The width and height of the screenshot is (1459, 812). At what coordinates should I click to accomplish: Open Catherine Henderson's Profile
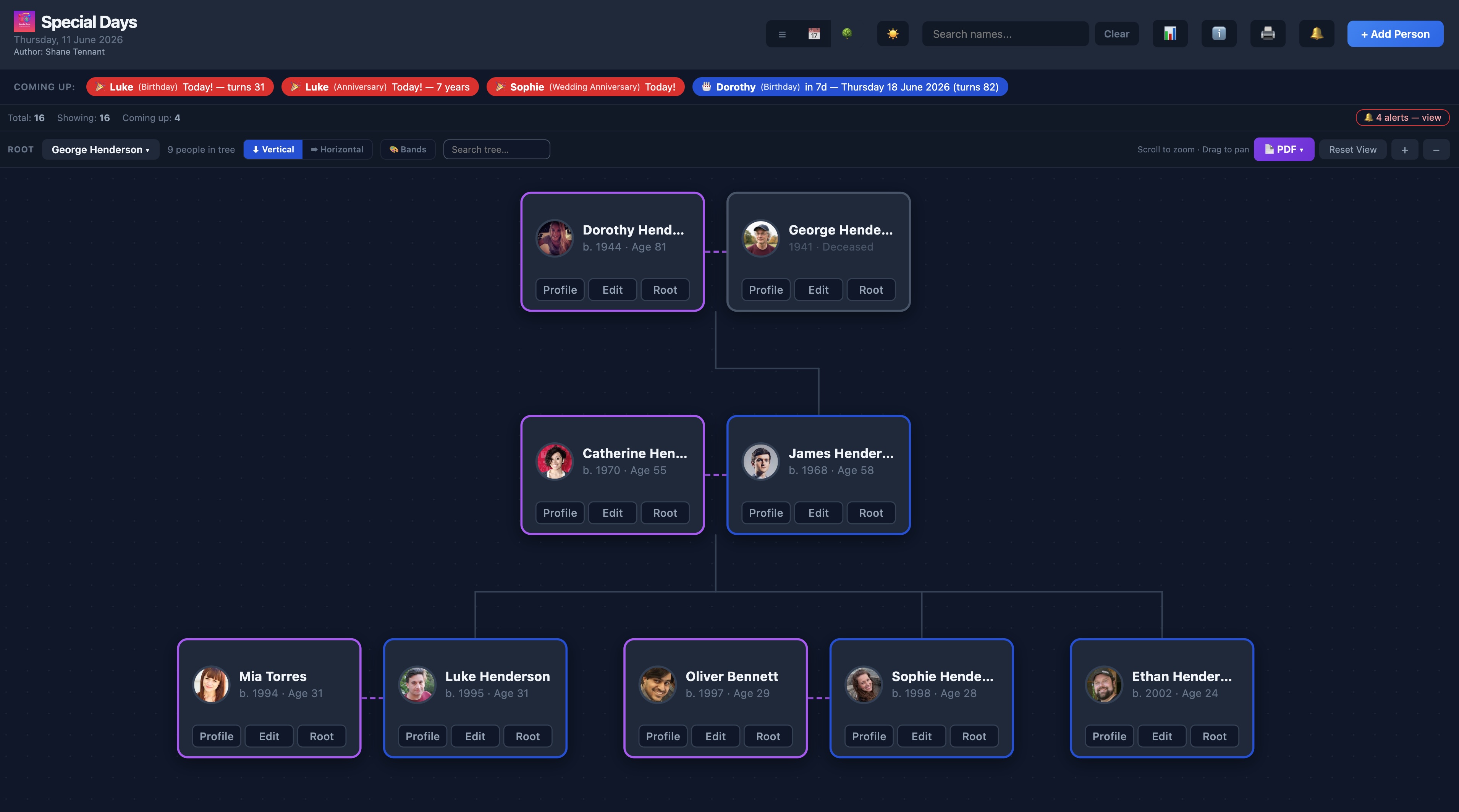pos(560,513)
